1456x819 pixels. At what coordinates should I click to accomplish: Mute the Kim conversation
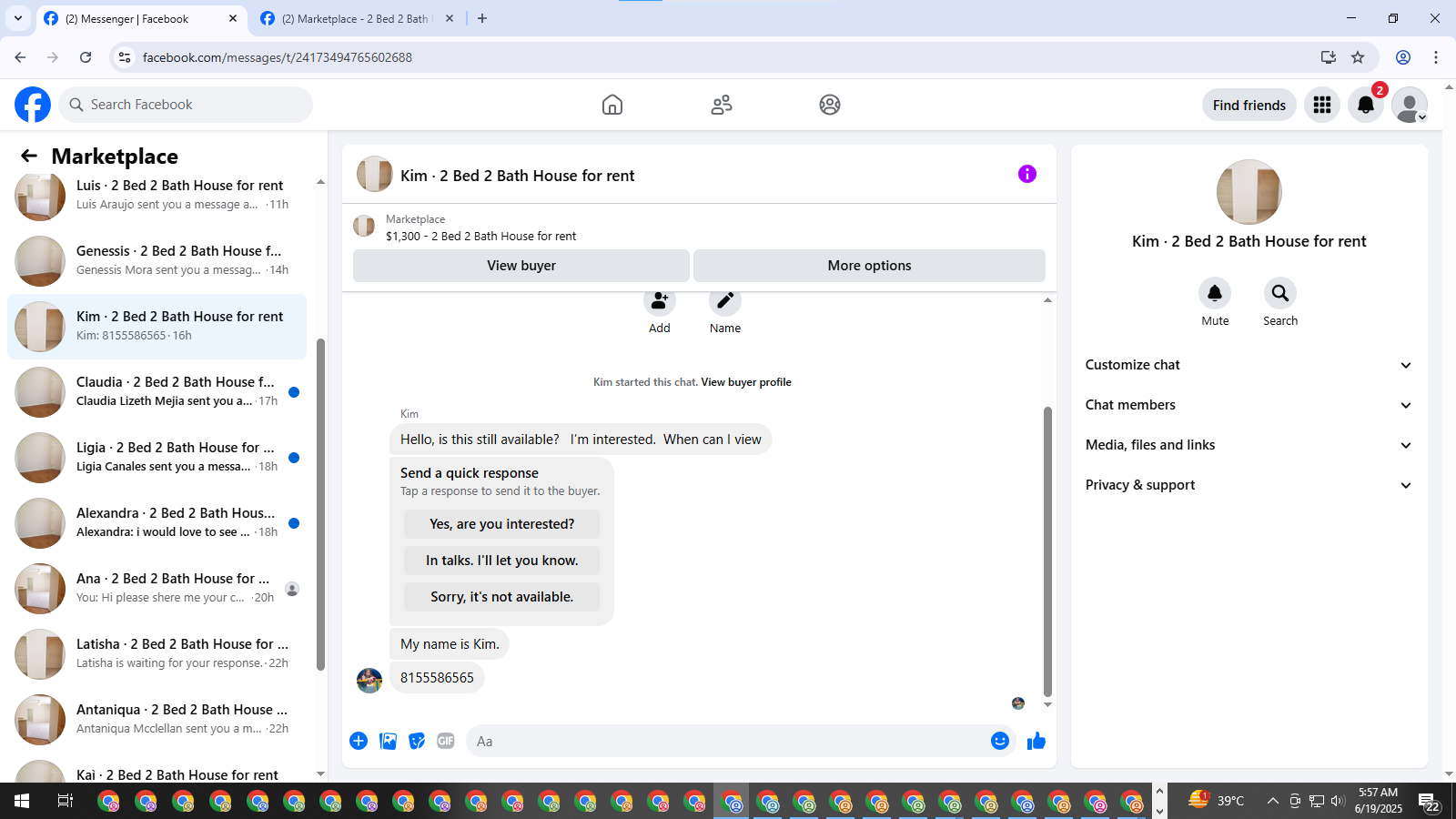click(x=1215, y=293)
